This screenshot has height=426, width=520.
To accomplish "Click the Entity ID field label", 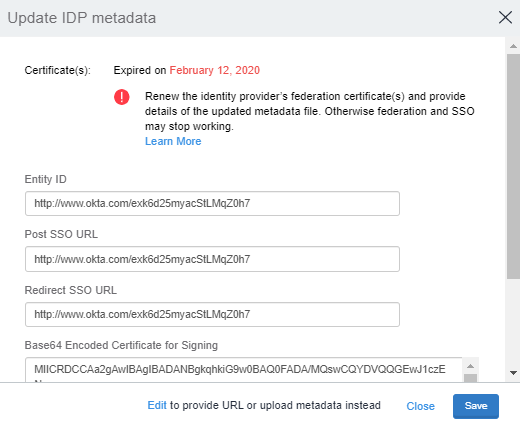I will 46,179.
